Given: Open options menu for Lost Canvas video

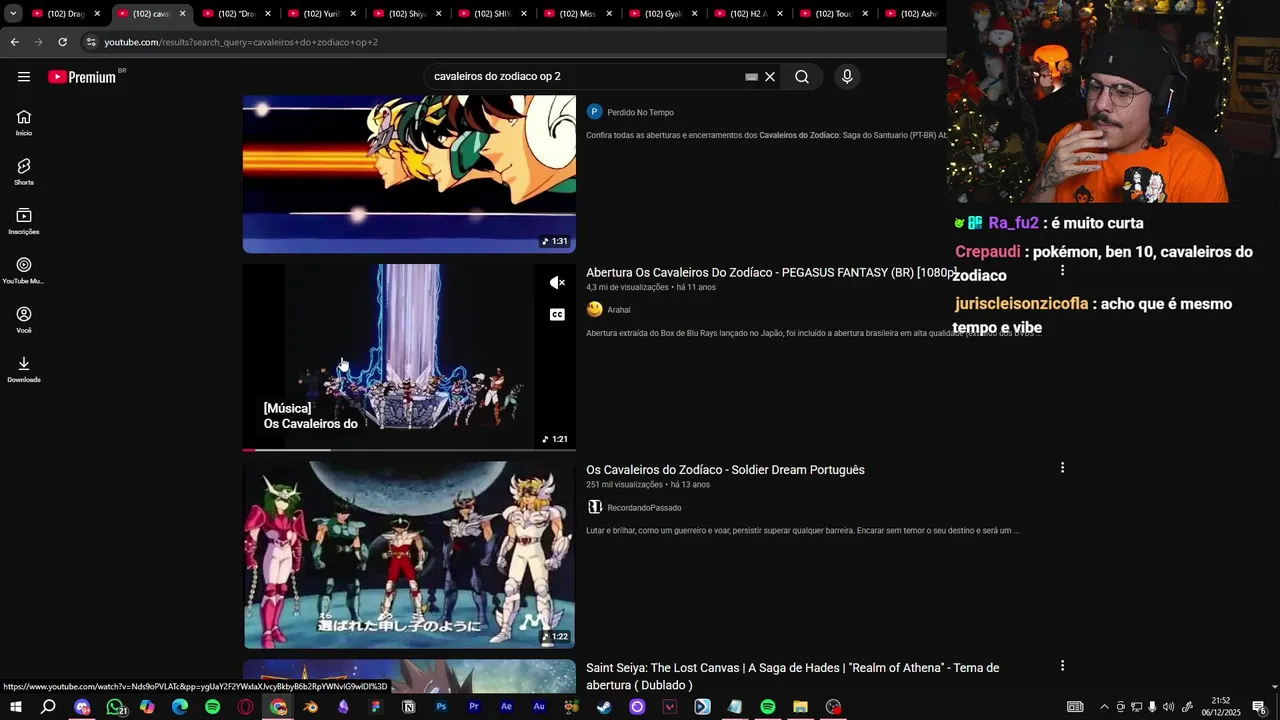Looking at the screenshot, I should [1062, 666].
